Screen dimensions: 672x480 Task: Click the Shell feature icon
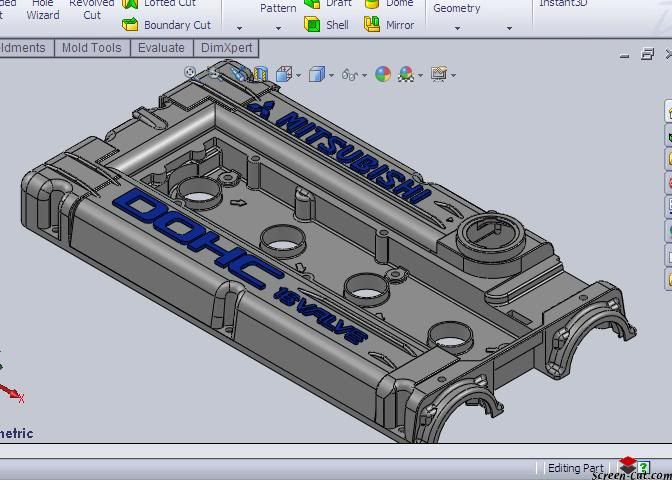click(312, 24)
